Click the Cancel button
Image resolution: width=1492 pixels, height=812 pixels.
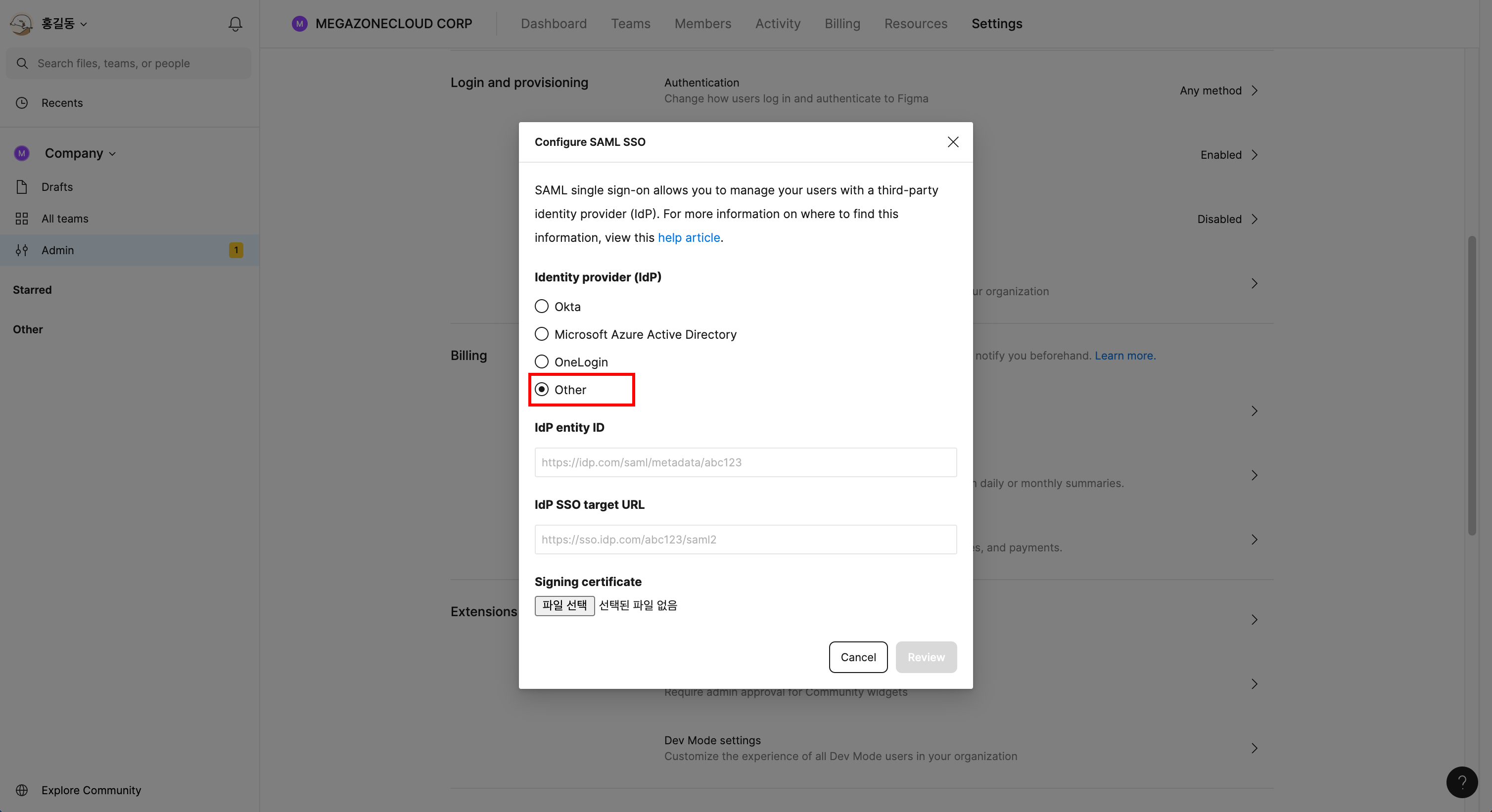(x=858, y=657)
